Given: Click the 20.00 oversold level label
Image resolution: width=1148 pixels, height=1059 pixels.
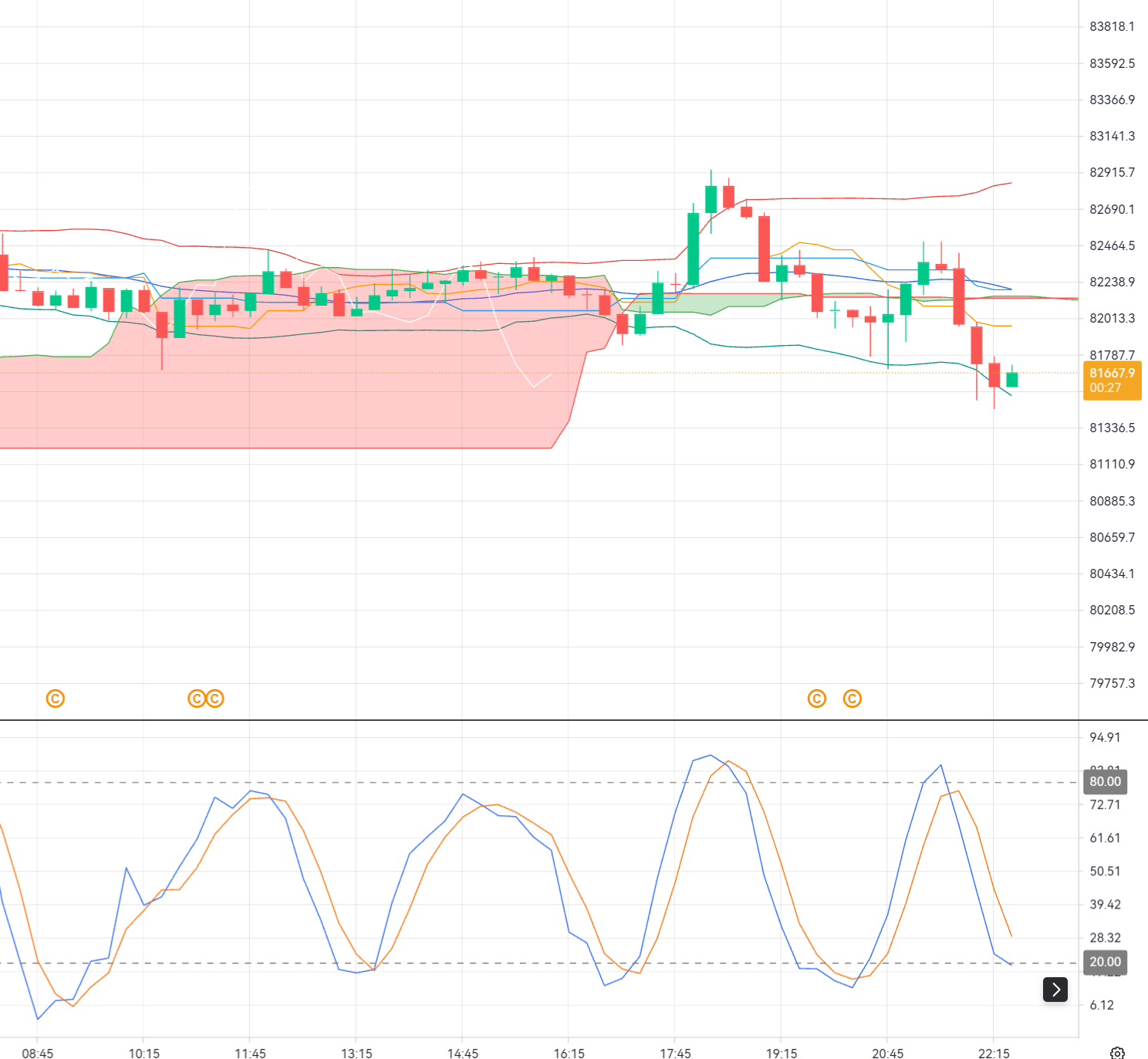Looking at the screenshot, I should pos(1106,962).
